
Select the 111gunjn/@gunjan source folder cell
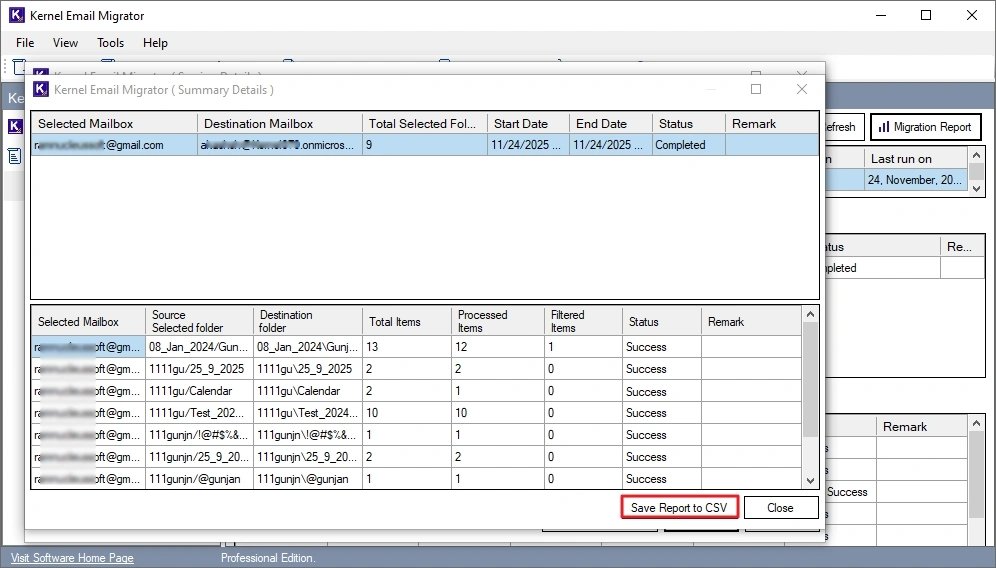[199, 479]
